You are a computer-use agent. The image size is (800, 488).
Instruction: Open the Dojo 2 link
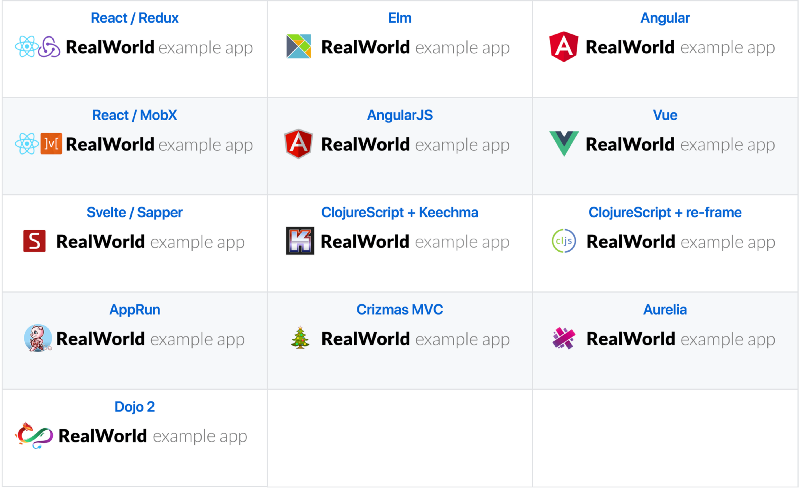click(x=135, y=406)
